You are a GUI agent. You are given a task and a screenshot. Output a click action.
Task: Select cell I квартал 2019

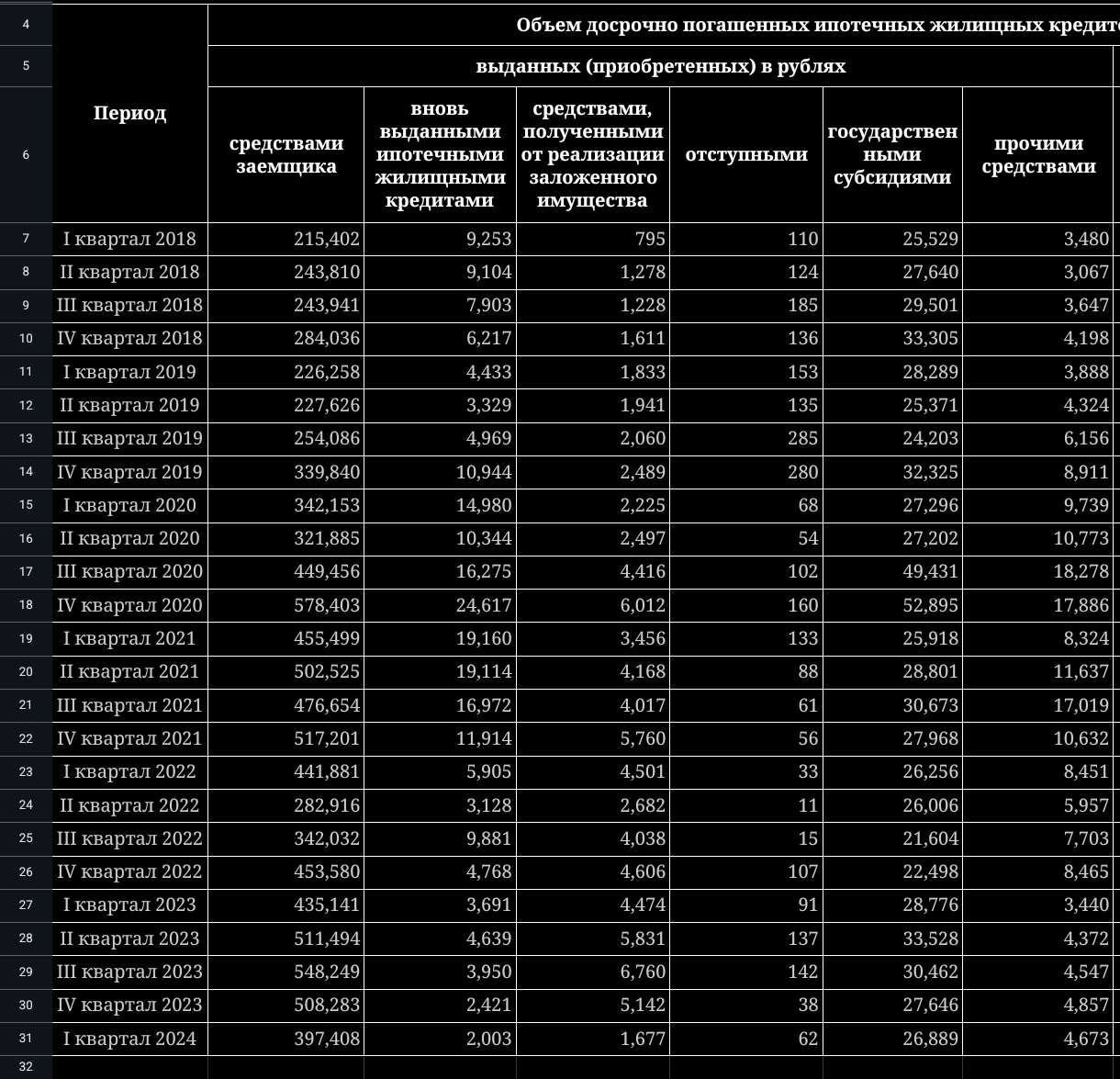[x=130, y=372]
